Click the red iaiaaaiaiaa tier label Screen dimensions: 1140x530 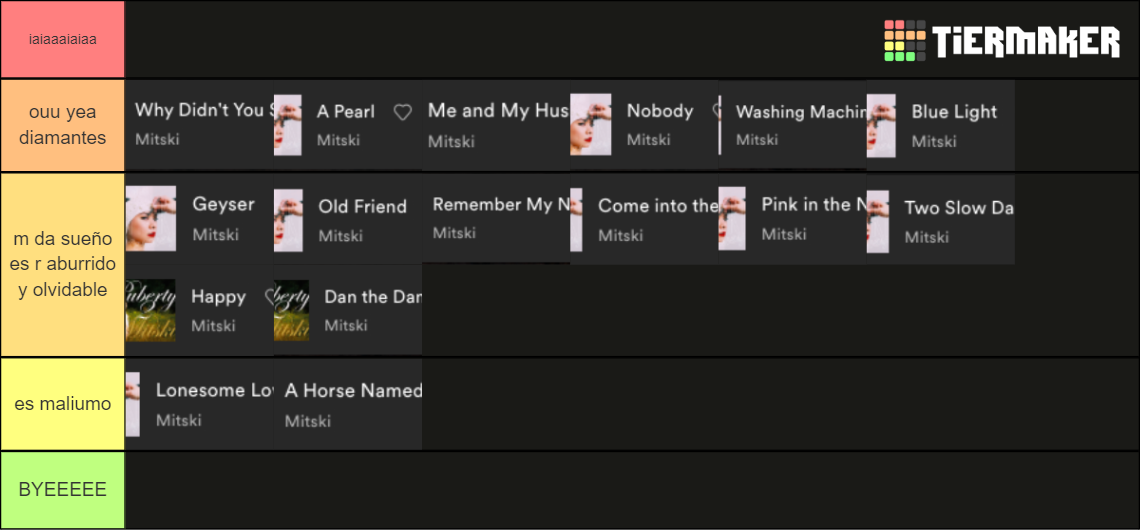[x=63, y=39]
